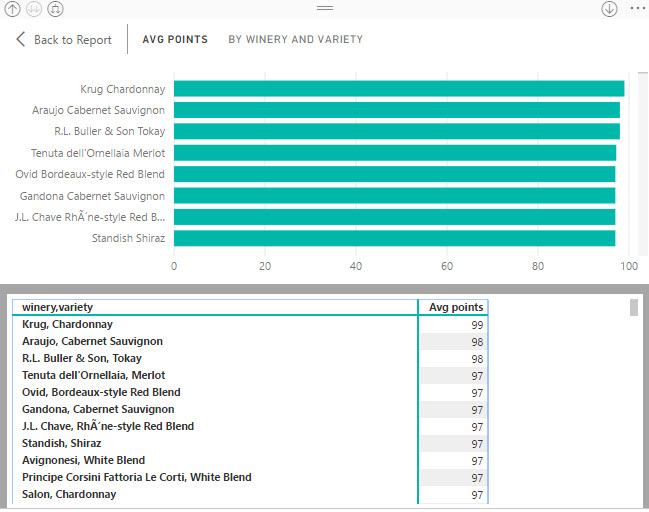
Task: Click the Araujo Cabernet Sauvignon axis label
Action: click(x=99, y=110)
